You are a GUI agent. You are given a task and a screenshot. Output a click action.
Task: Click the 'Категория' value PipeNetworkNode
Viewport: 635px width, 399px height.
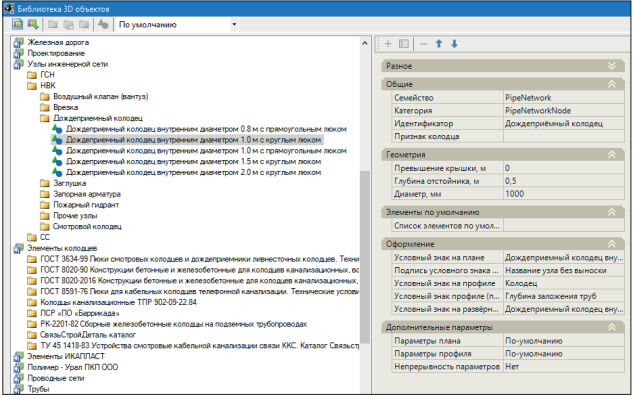pos(563,111)
